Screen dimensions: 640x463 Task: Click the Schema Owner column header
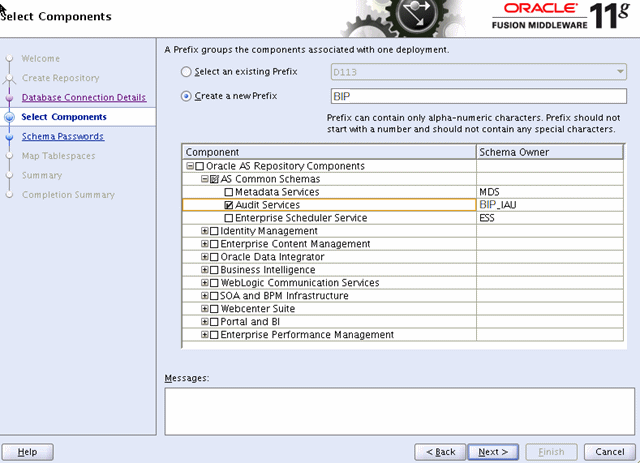(550, 152)
